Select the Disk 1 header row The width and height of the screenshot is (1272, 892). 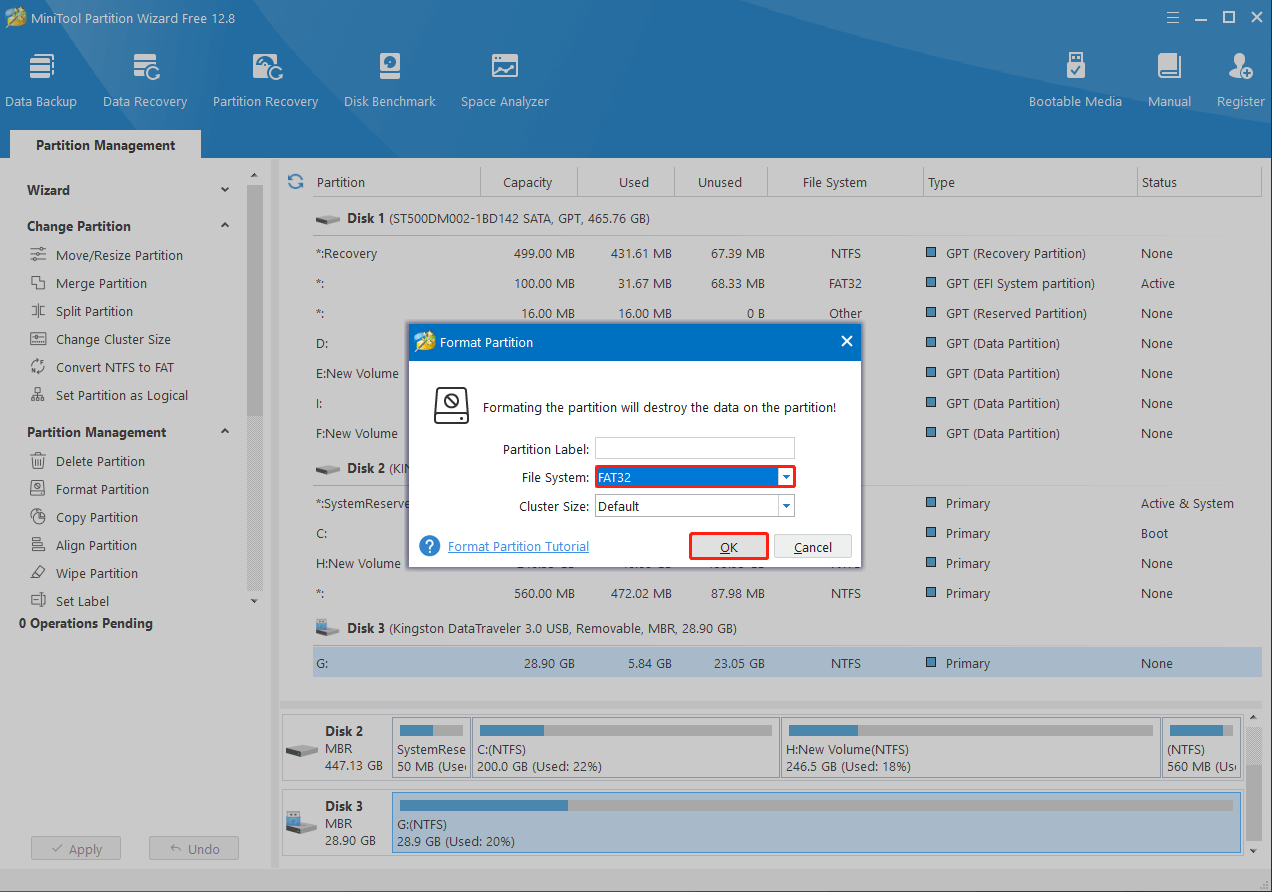[x=787, y=218]
